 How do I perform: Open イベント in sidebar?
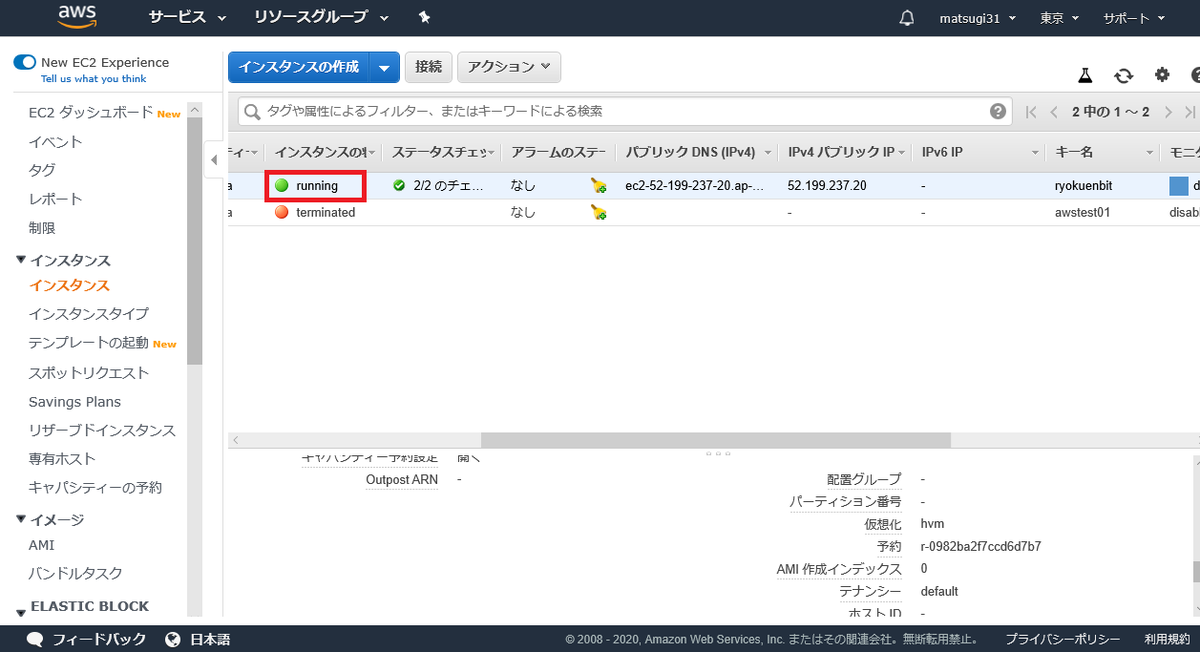click(56, 141)
